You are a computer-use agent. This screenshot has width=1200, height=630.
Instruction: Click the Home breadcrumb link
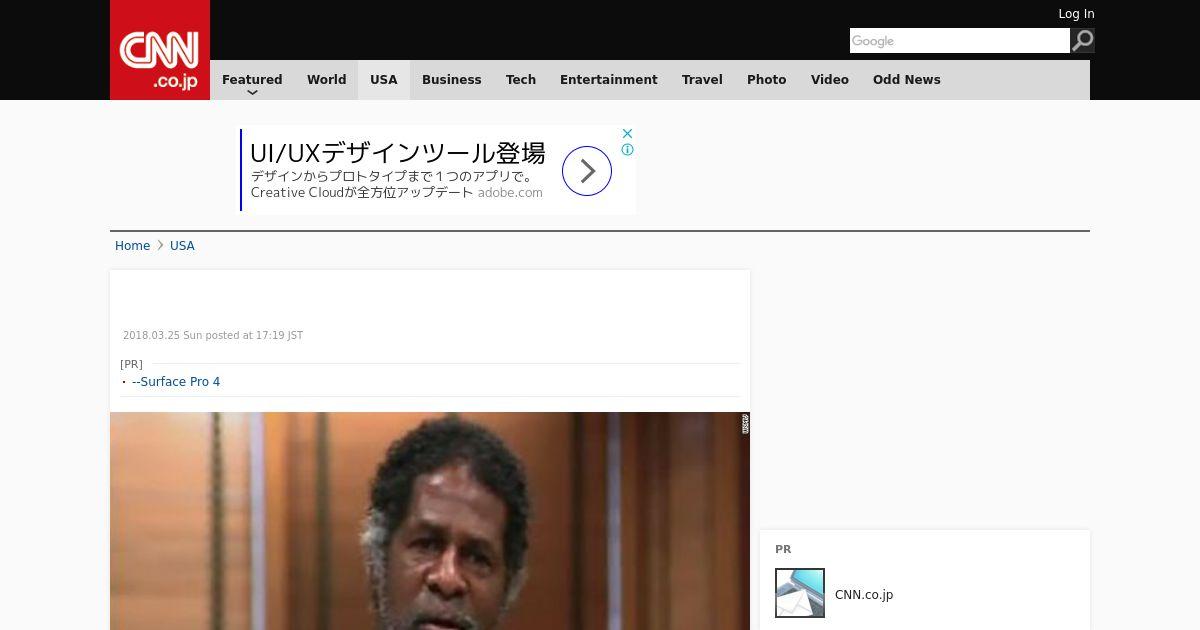point(132,246)
